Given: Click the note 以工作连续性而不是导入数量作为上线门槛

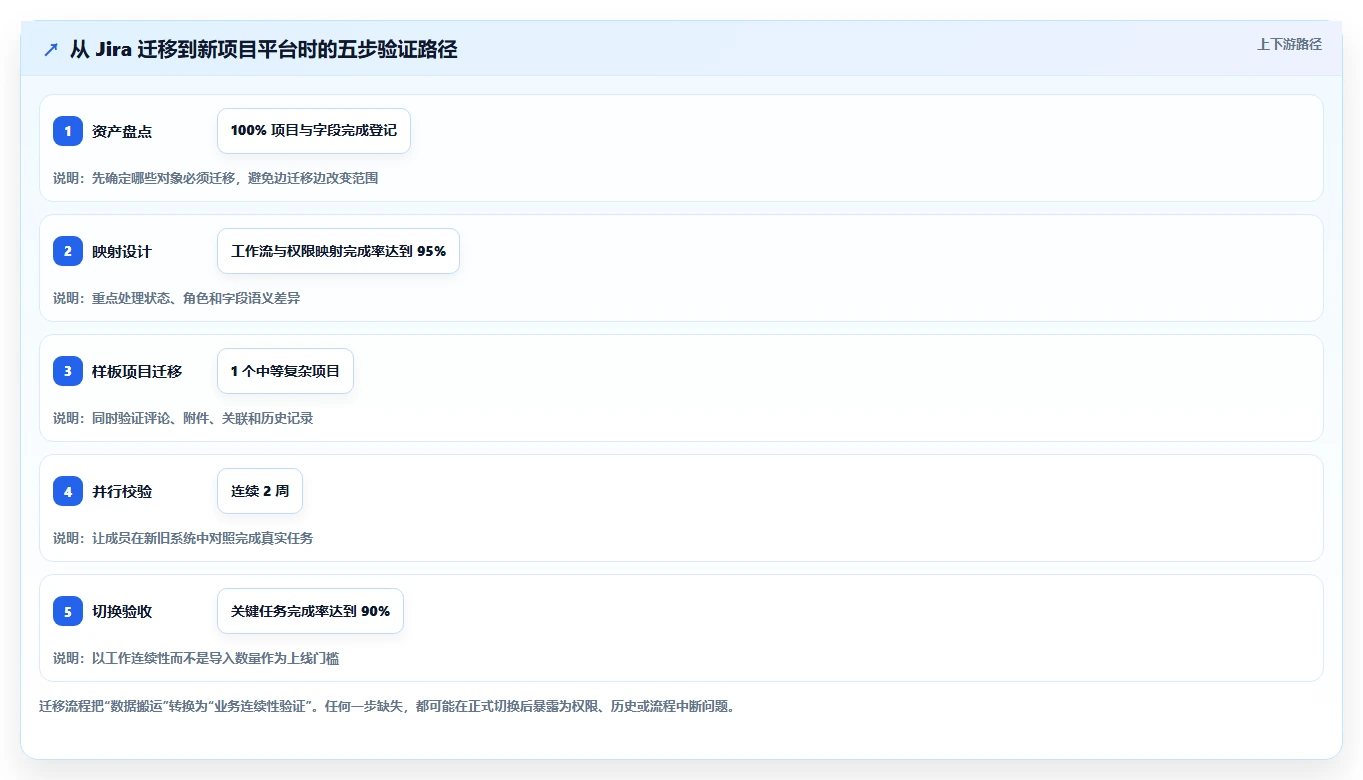Looking at the screenshot, I should 196,658.
